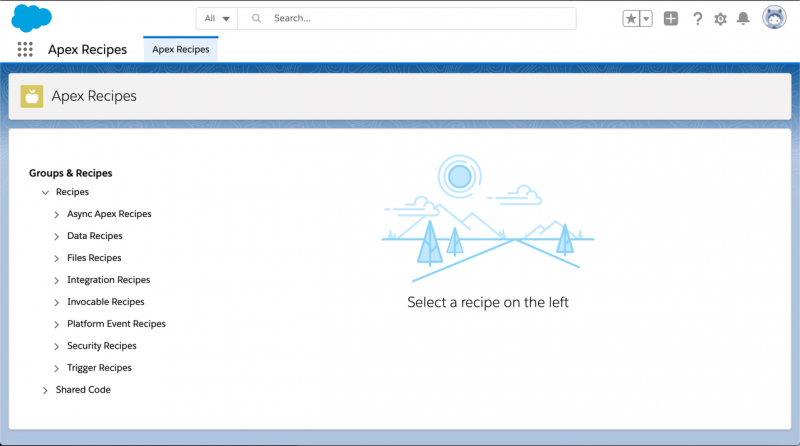Focus the global Search field

[x=407, y=18]
